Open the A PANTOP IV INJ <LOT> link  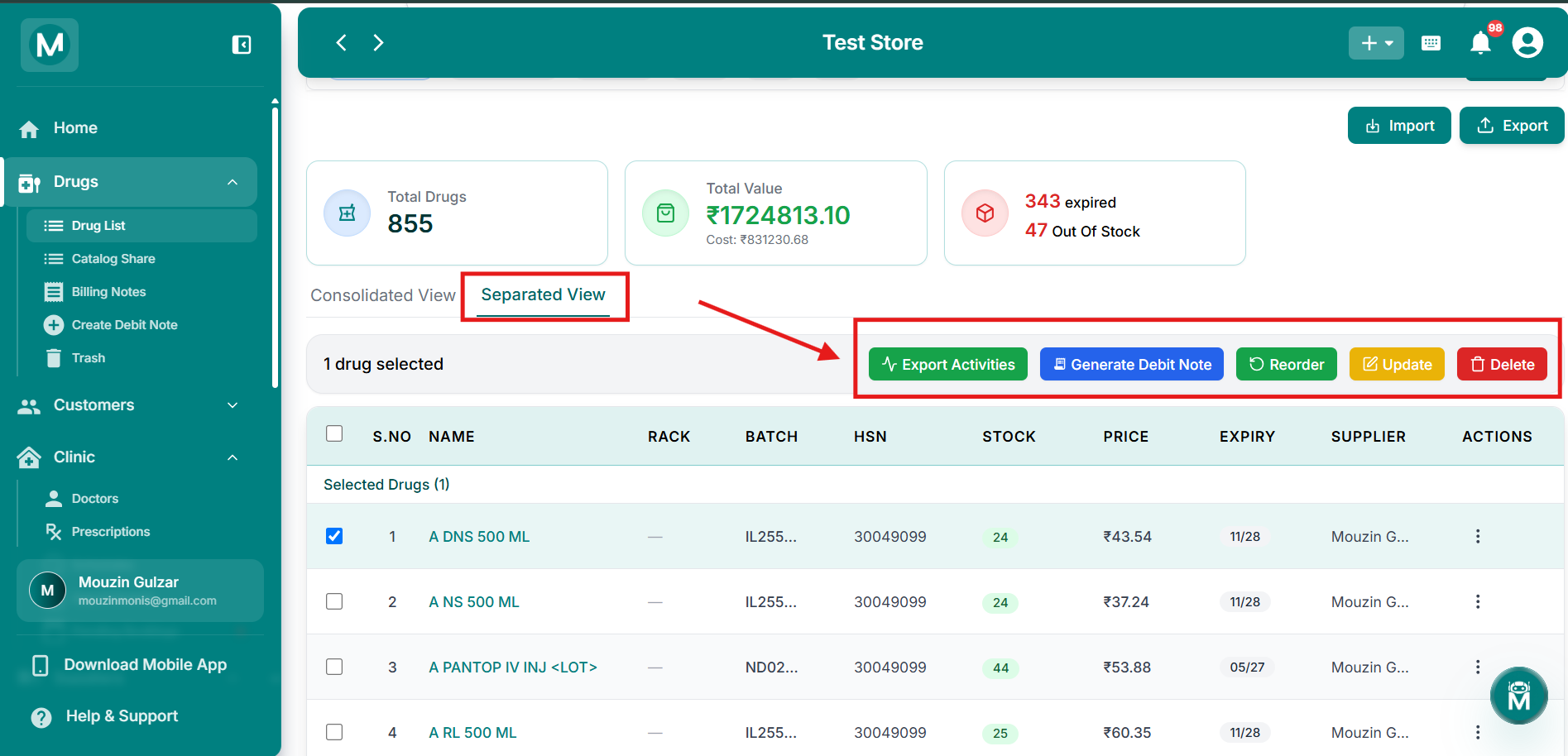(x=513, y=667)
